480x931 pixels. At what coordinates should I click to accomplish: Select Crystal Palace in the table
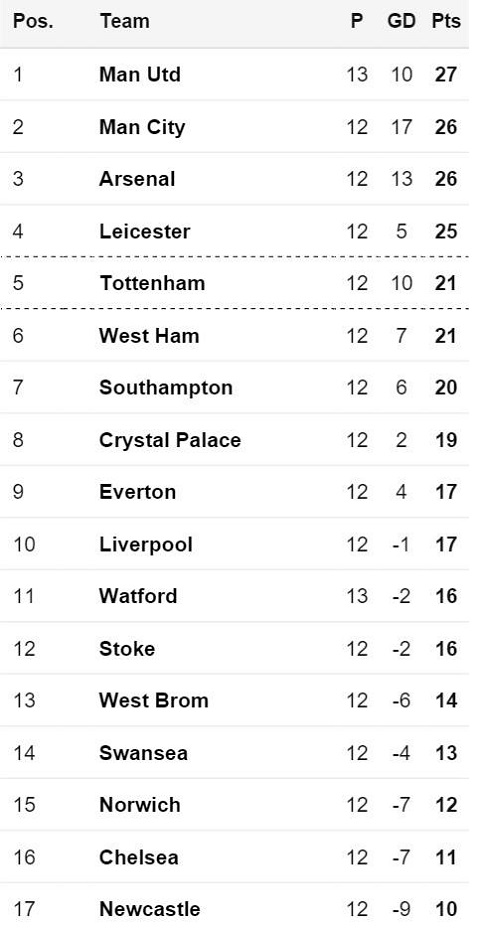point(170,441)
